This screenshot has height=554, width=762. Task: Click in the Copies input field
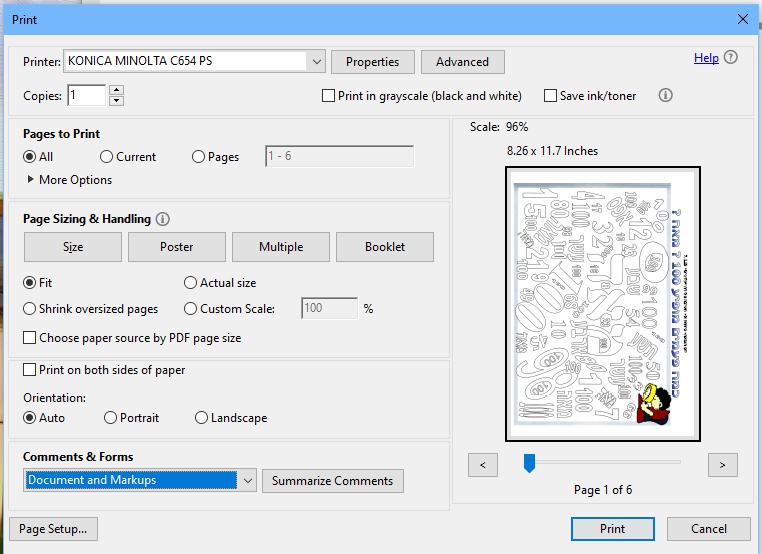[x=87, y=95]
